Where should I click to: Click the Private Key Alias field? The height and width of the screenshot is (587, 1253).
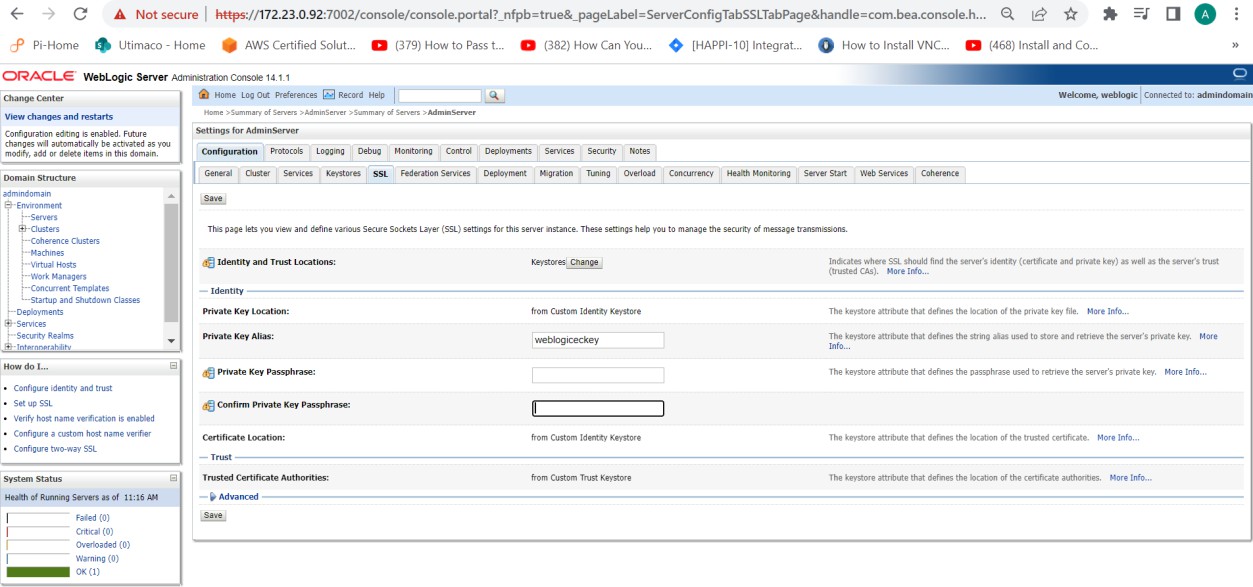(598, 340)
